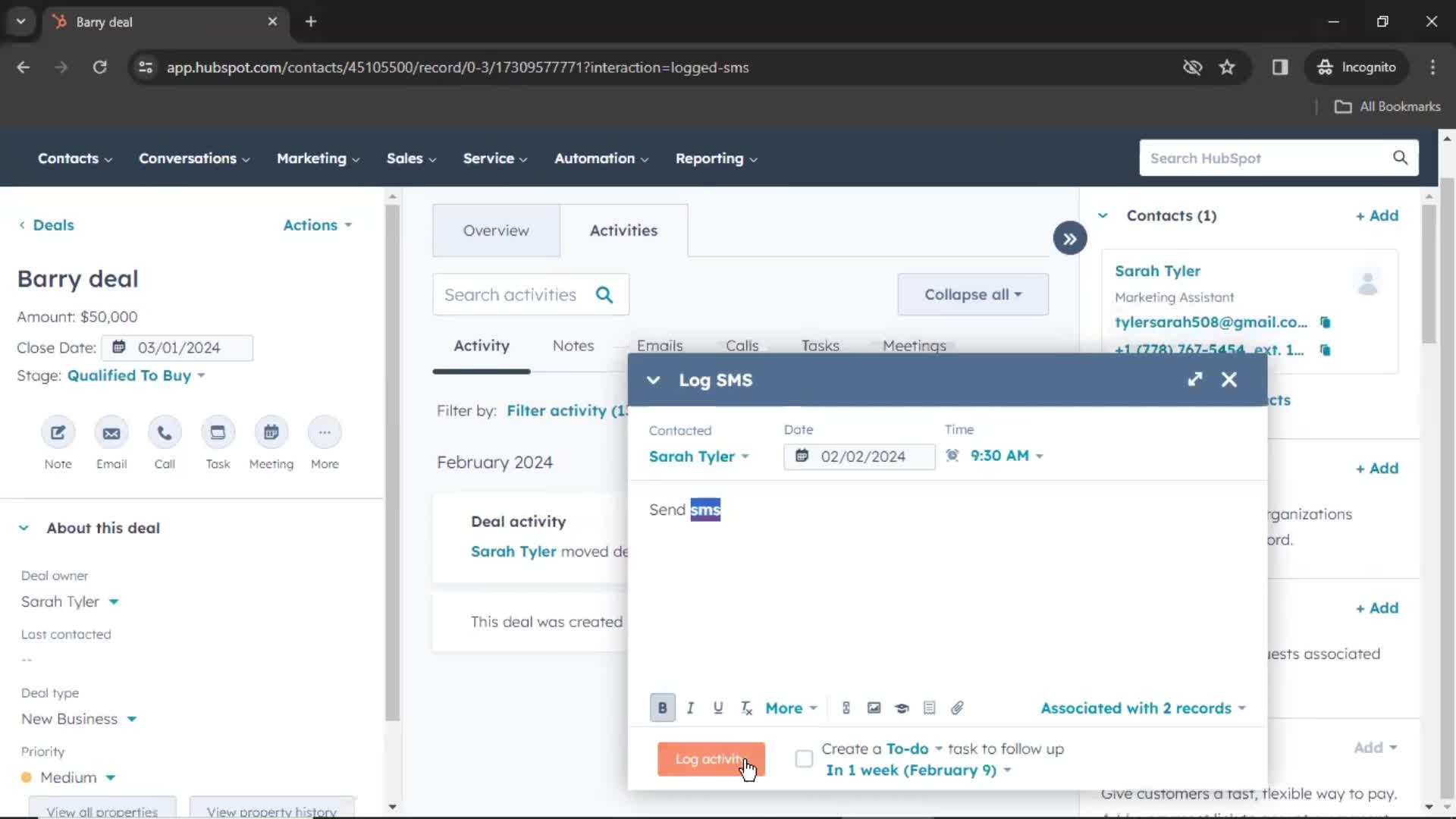Click the Italic formatting icon
1456x819 pixels.
pyautogui.click(x=689, y=708)
